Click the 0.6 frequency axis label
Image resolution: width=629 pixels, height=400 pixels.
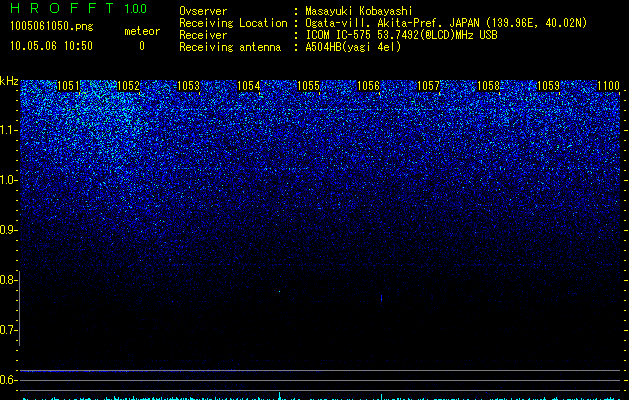pyautogui.click(x=9, y=380)
